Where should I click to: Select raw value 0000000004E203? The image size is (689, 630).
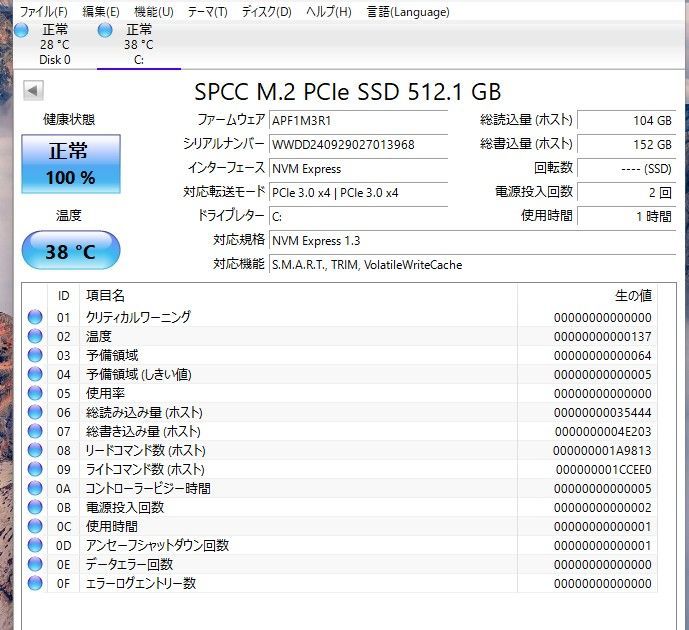click(x=603, y=431)
